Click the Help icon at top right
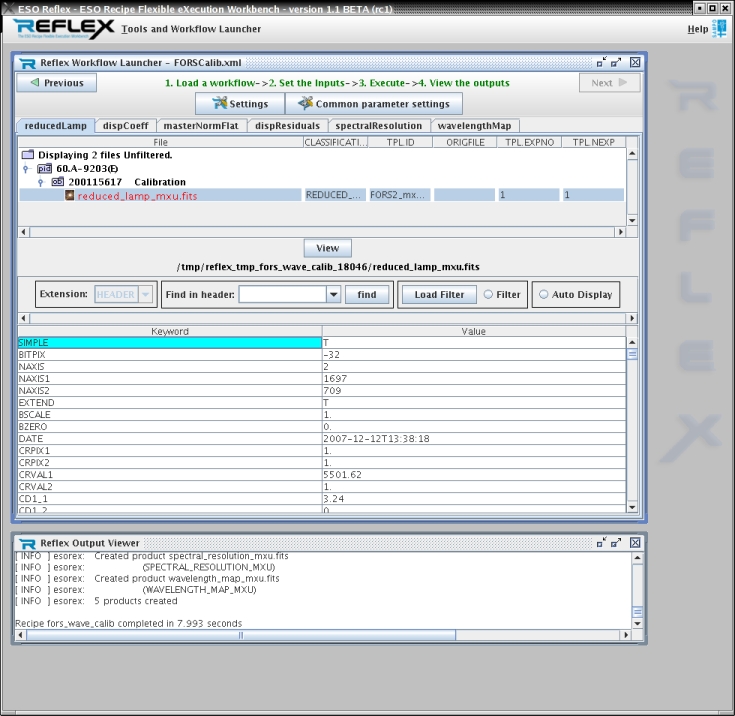The width and height of the screenshot is (735, 716). [x=718, y=29]
